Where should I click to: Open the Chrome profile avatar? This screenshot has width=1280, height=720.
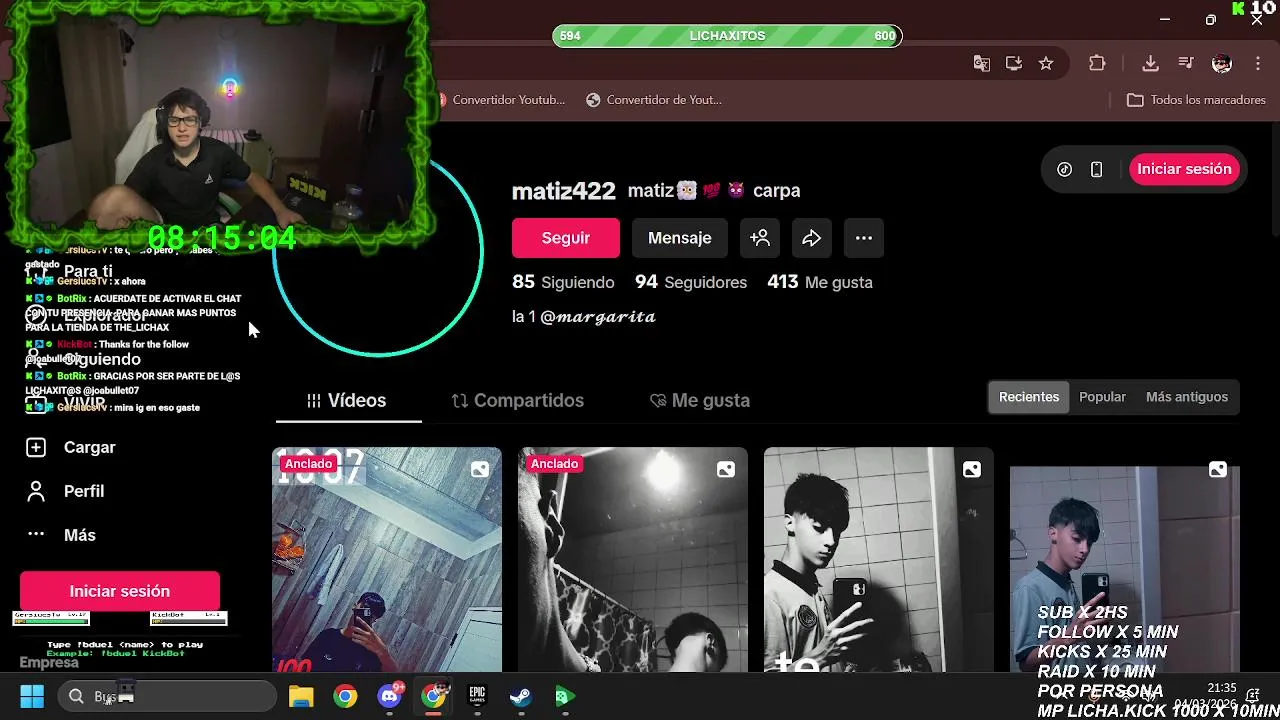click(x=1222, y=63)
